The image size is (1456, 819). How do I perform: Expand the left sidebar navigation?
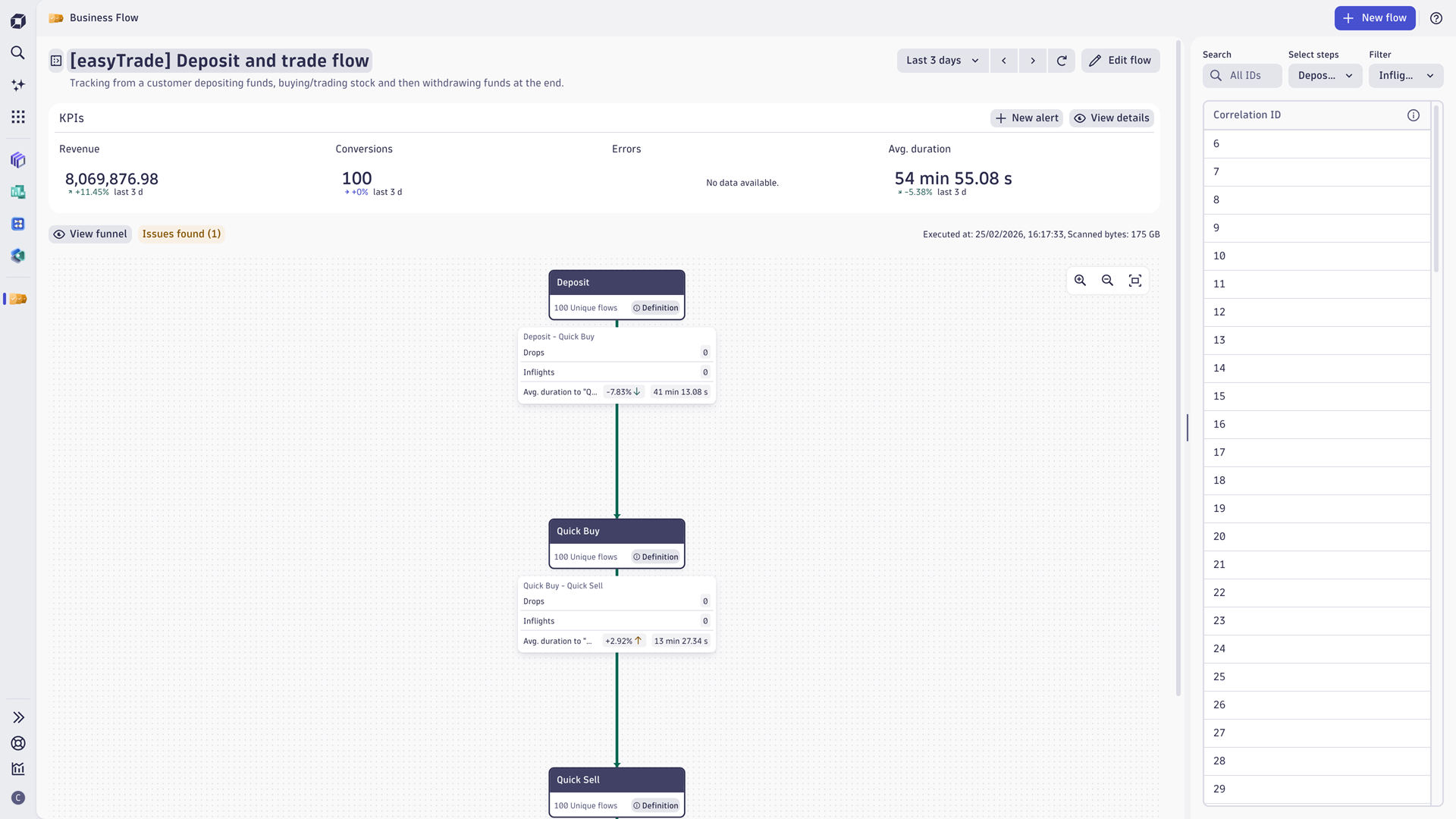[x=18, y=717]
